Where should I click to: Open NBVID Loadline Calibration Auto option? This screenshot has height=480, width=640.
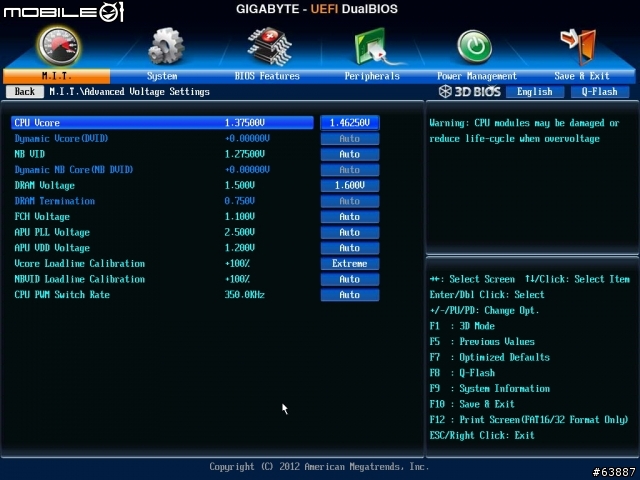tap(350, 279)
